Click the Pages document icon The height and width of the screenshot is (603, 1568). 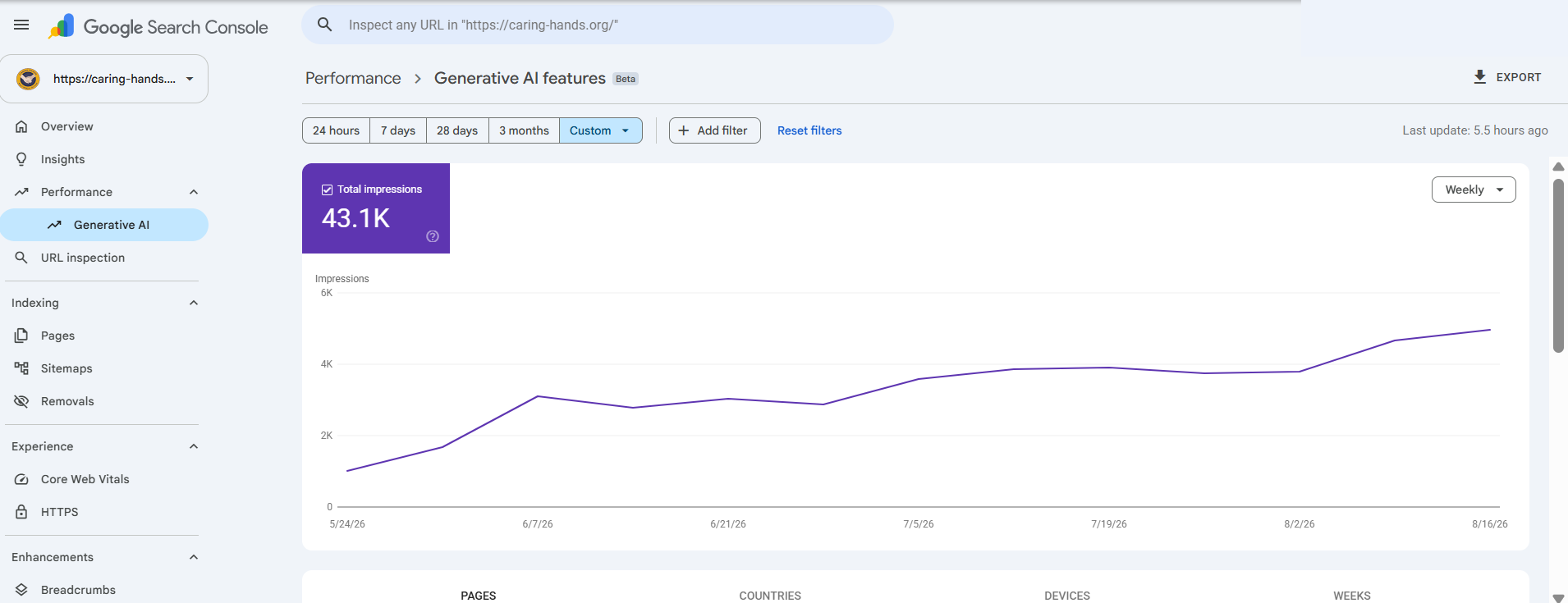[x=22, y=336]
